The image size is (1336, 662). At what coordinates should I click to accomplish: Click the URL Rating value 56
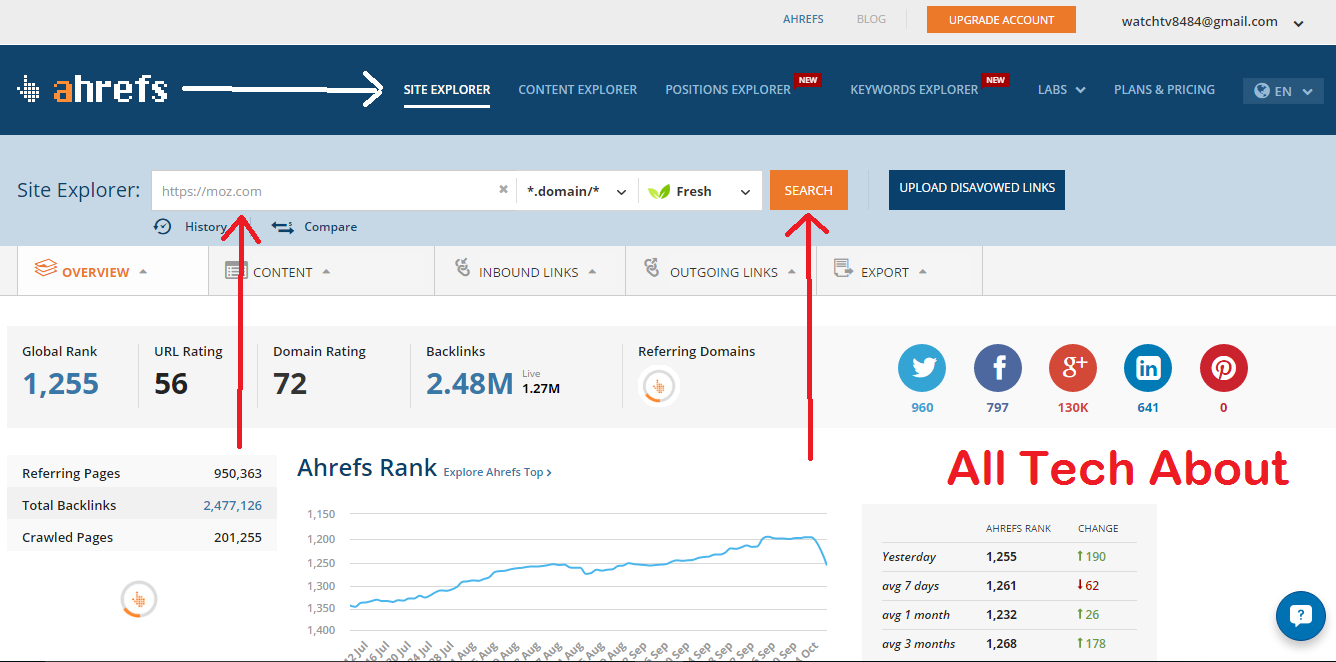point(171,383)
